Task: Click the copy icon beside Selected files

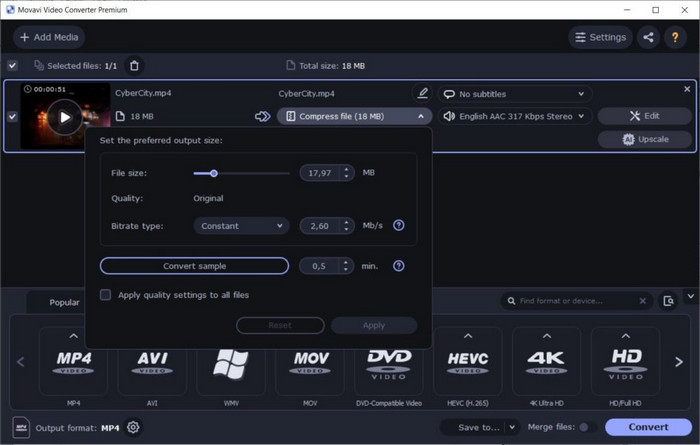Action: (39, 66)
